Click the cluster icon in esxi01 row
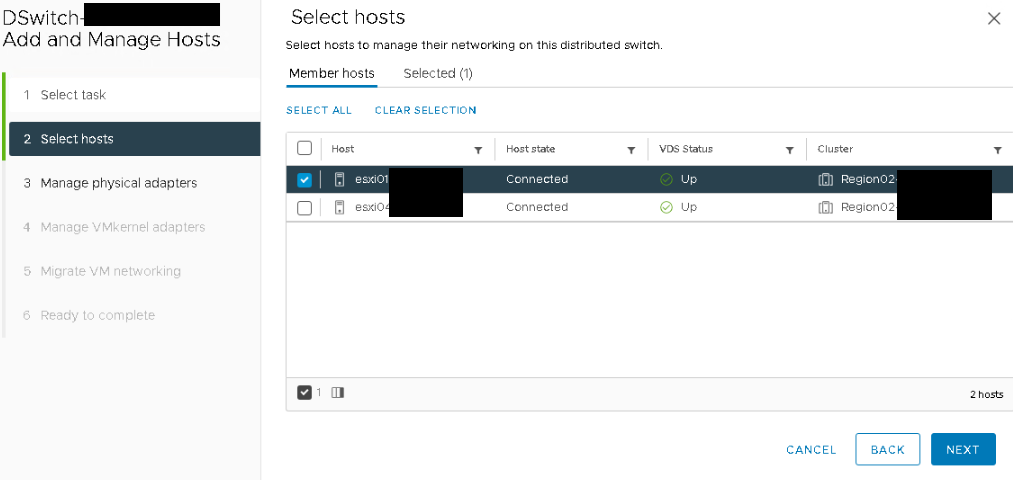This screenshot has height=480, width=1013. (826, 180)
